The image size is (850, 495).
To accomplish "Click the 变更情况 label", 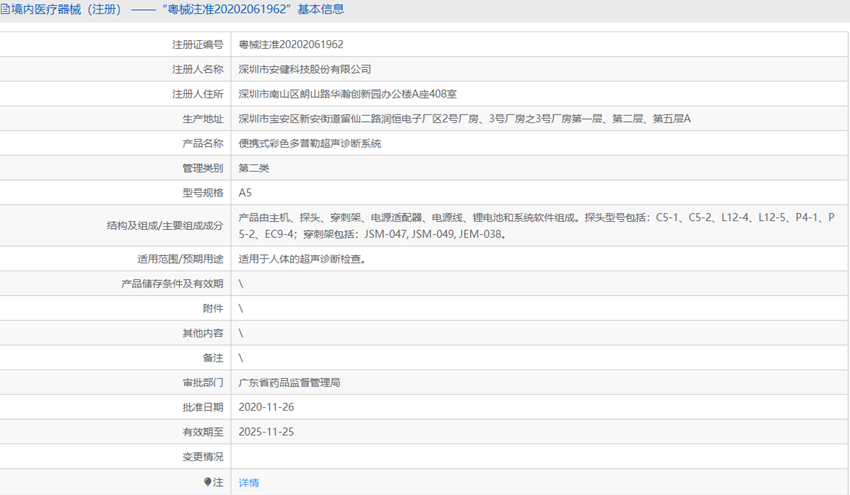I will pos(203,457).
